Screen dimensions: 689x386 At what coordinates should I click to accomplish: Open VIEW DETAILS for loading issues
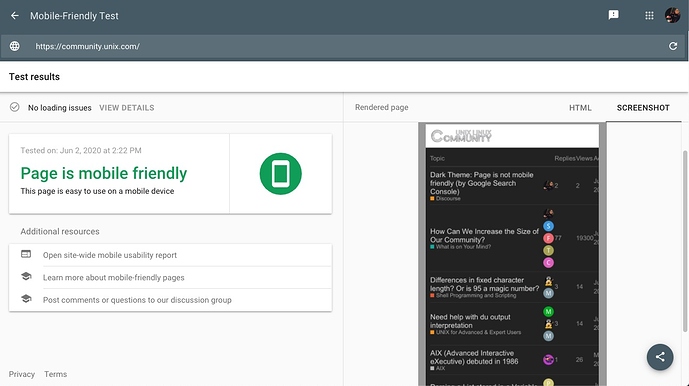coord(127,108)
